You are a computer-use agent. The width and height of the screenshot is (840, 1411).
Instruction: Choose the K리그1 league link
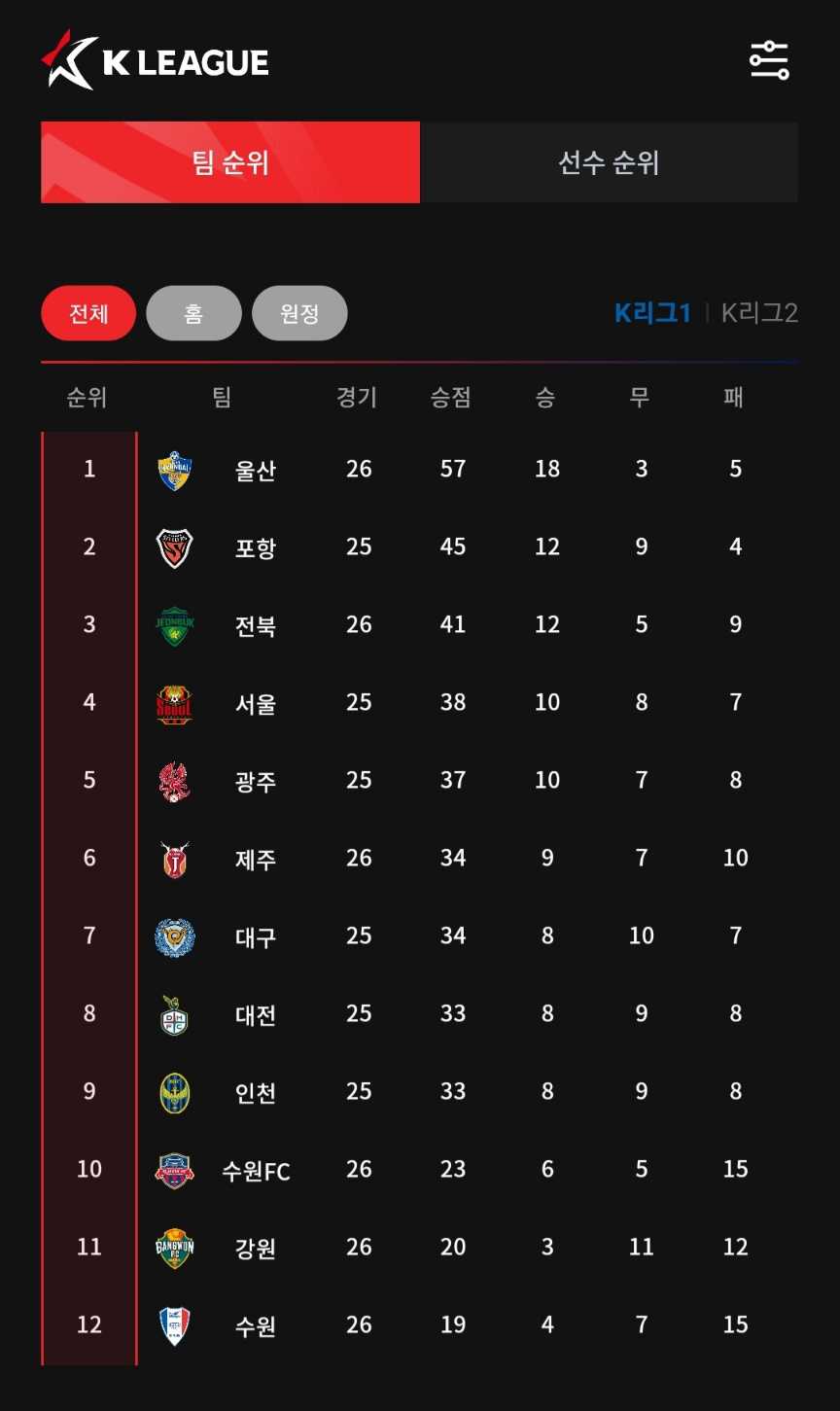(x=652, y=313)
